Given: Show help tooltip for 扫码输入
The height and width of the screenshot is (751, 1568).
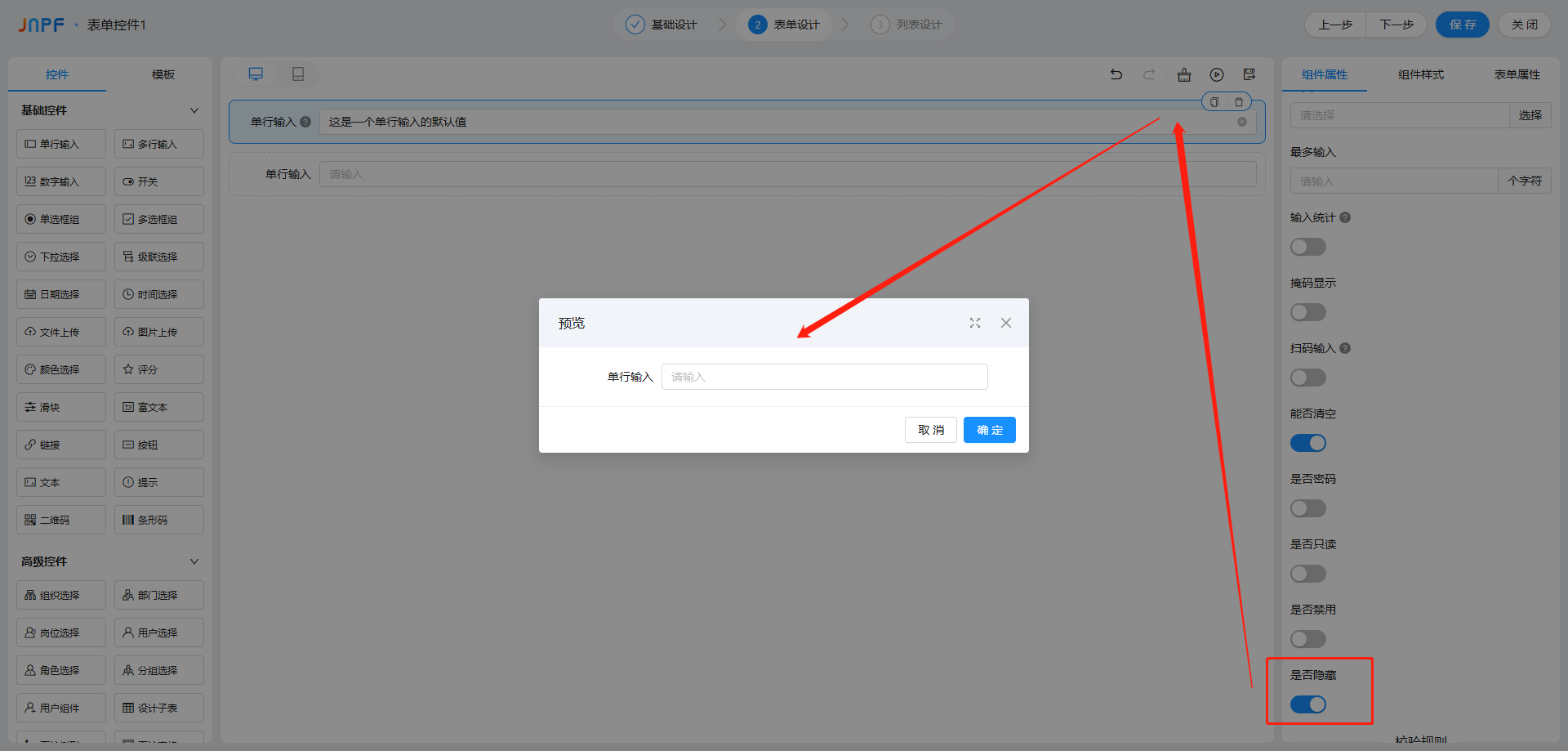Looking at the screenshot, I should click(x=1345, y=348).
